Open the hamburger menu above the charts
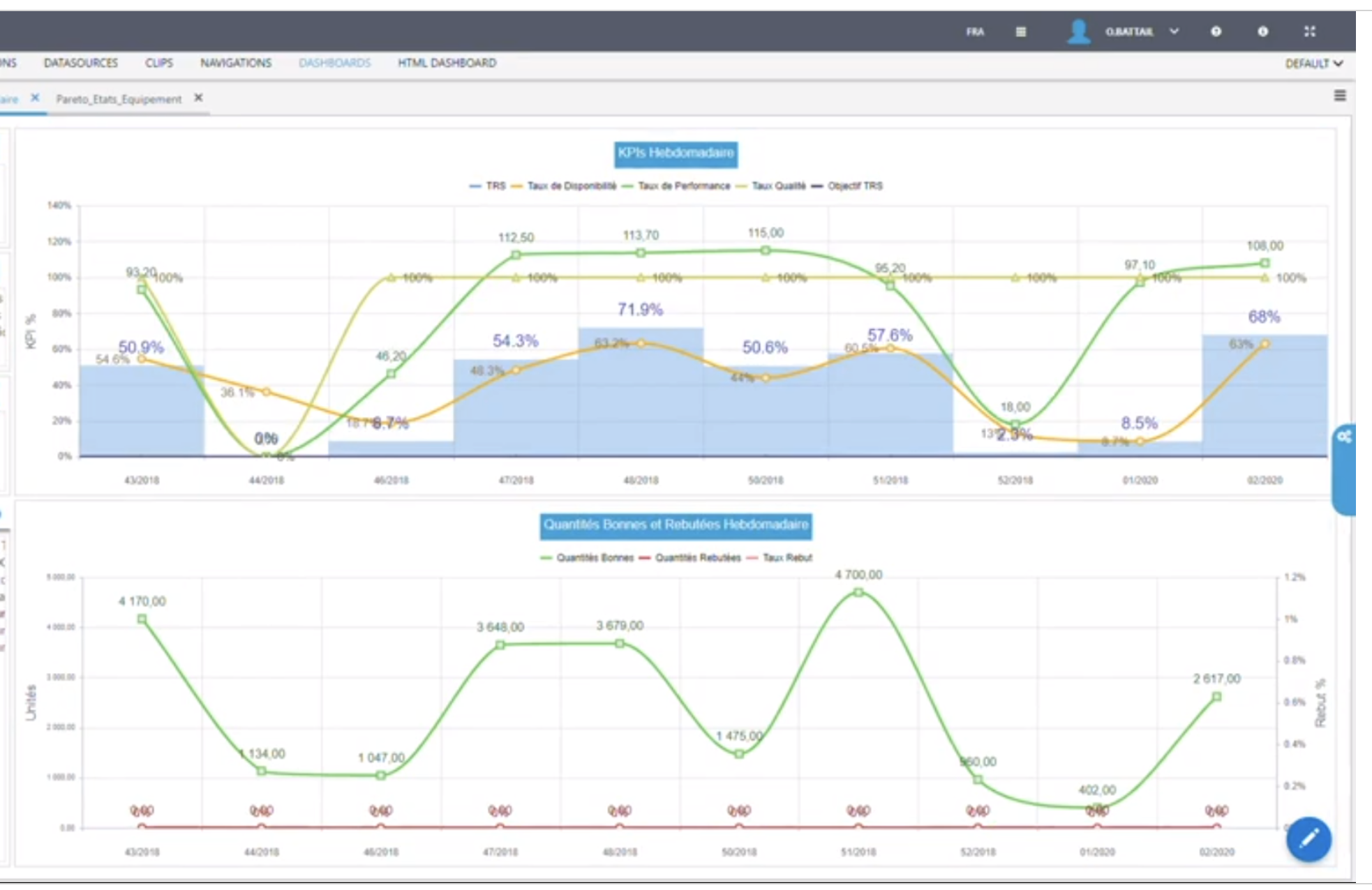This screenshot has width=1372, height=890. coord(1341,97)
